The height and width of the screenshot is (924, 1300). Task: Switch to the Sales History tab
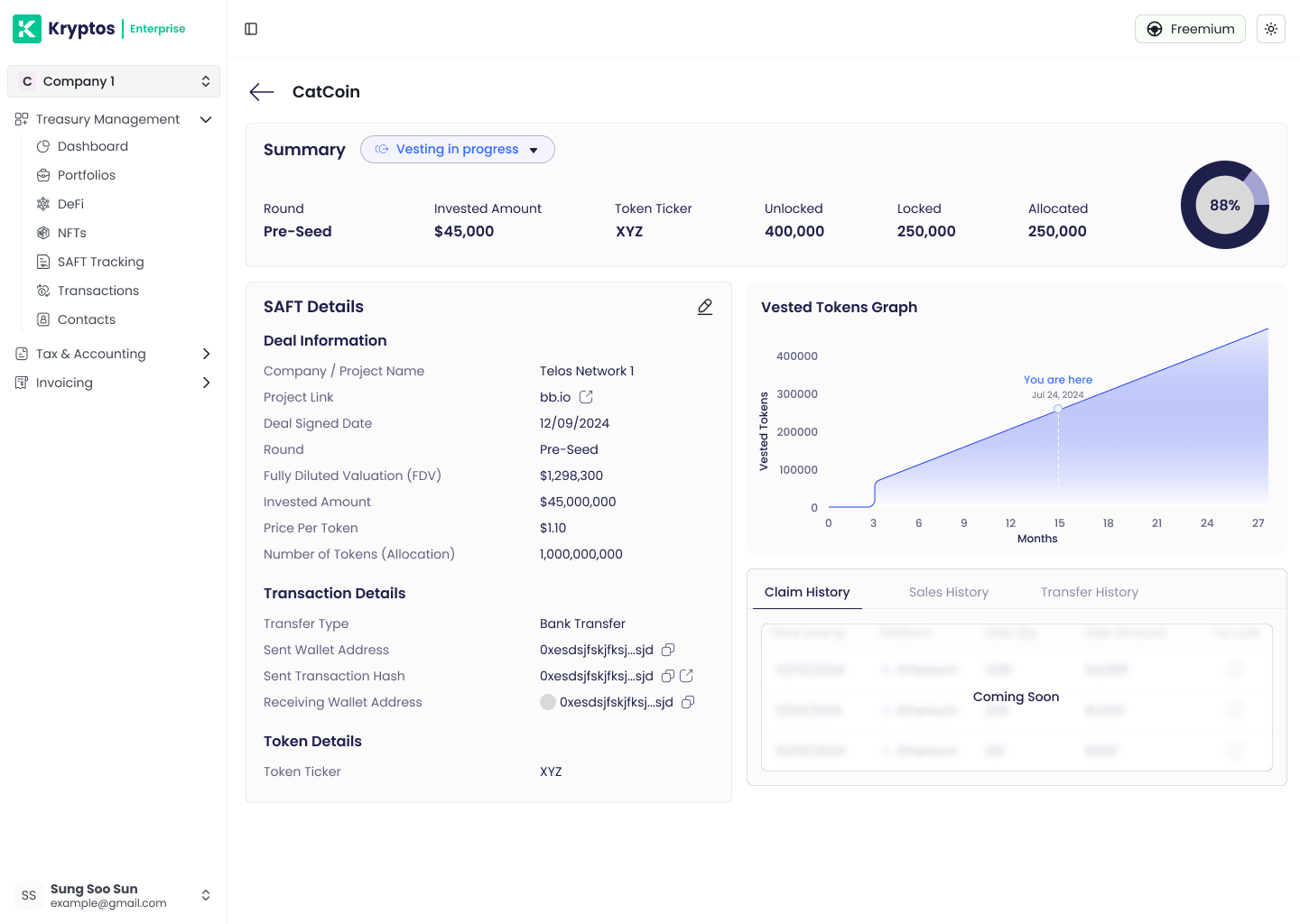click(x=949, y=592)
